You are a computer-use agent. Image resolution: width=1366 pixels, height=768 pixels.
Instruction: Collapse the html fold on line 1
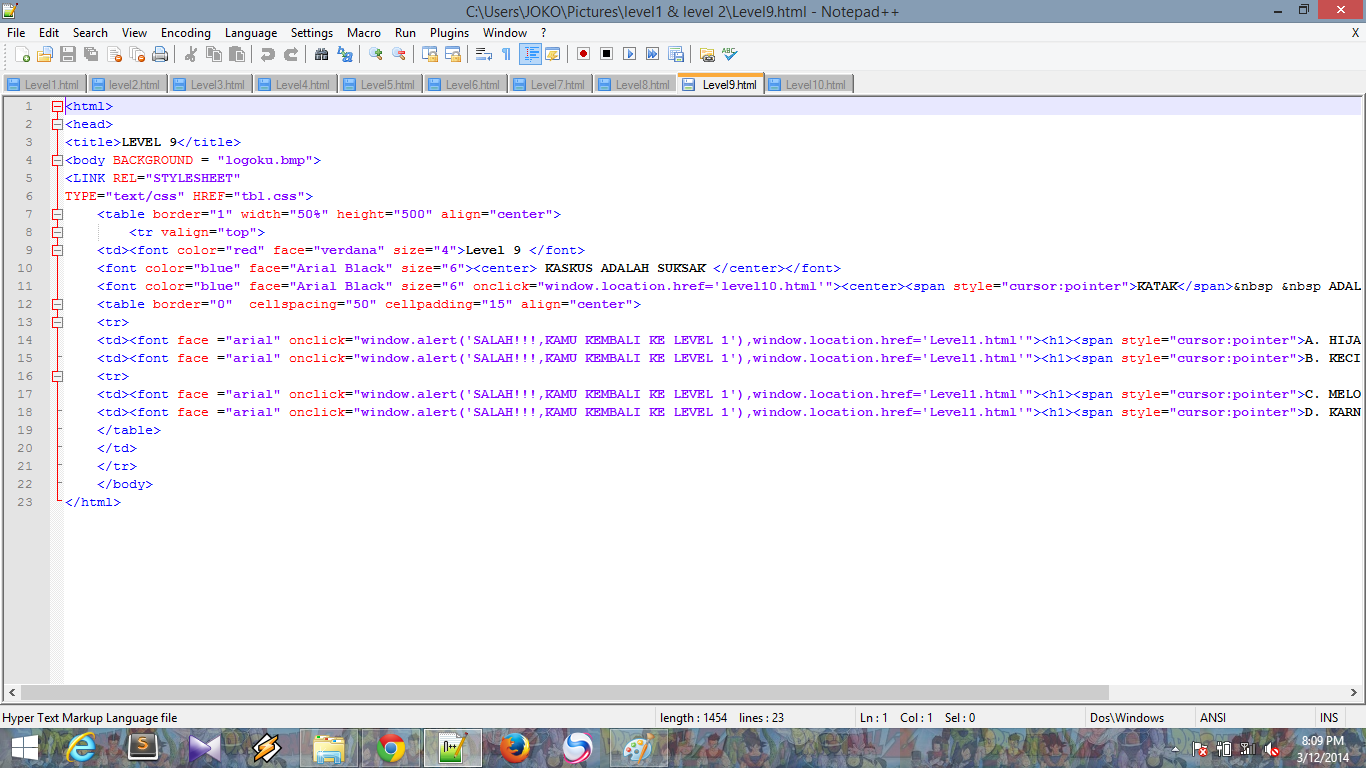coord(58,106)
